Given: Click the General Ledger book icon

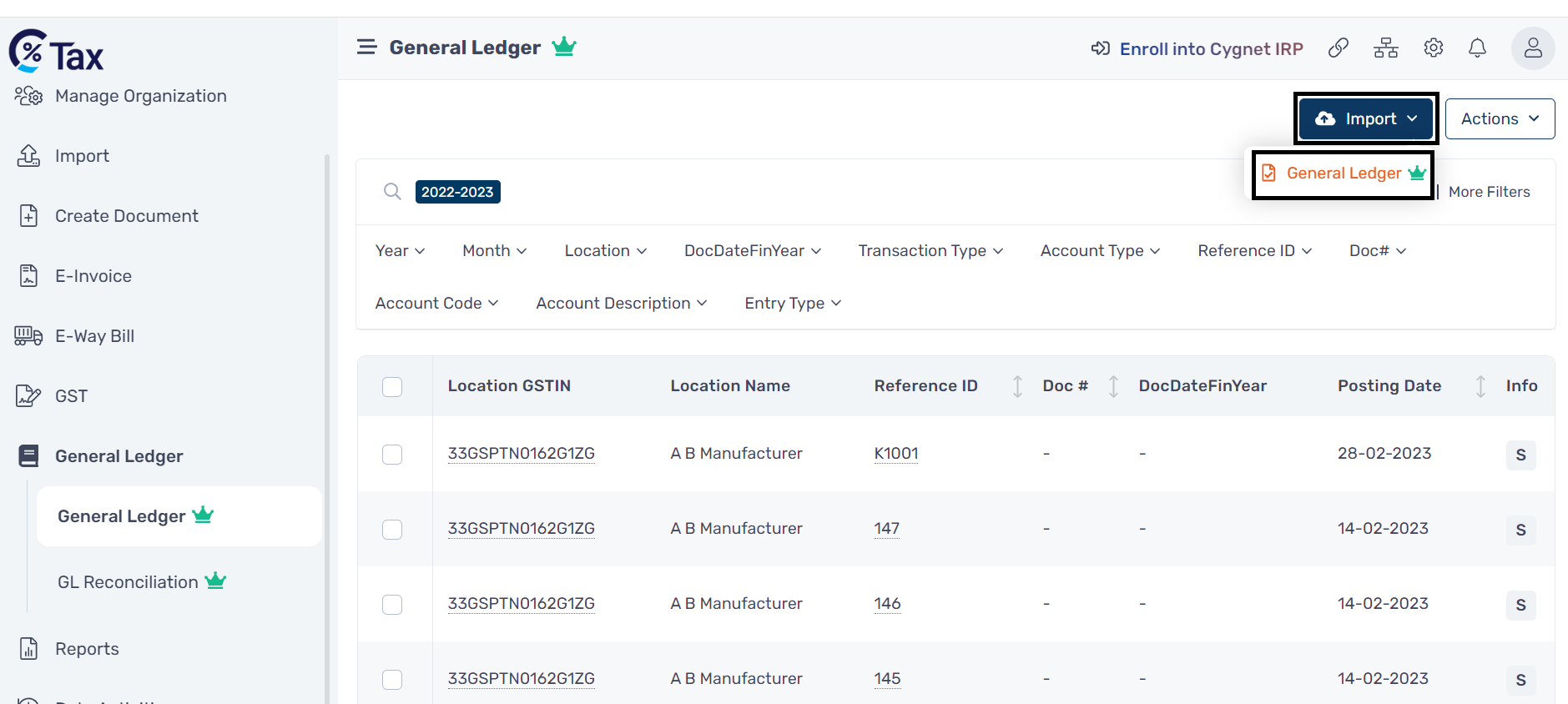Looking at the screenshot, I should [x=28, y=456].
